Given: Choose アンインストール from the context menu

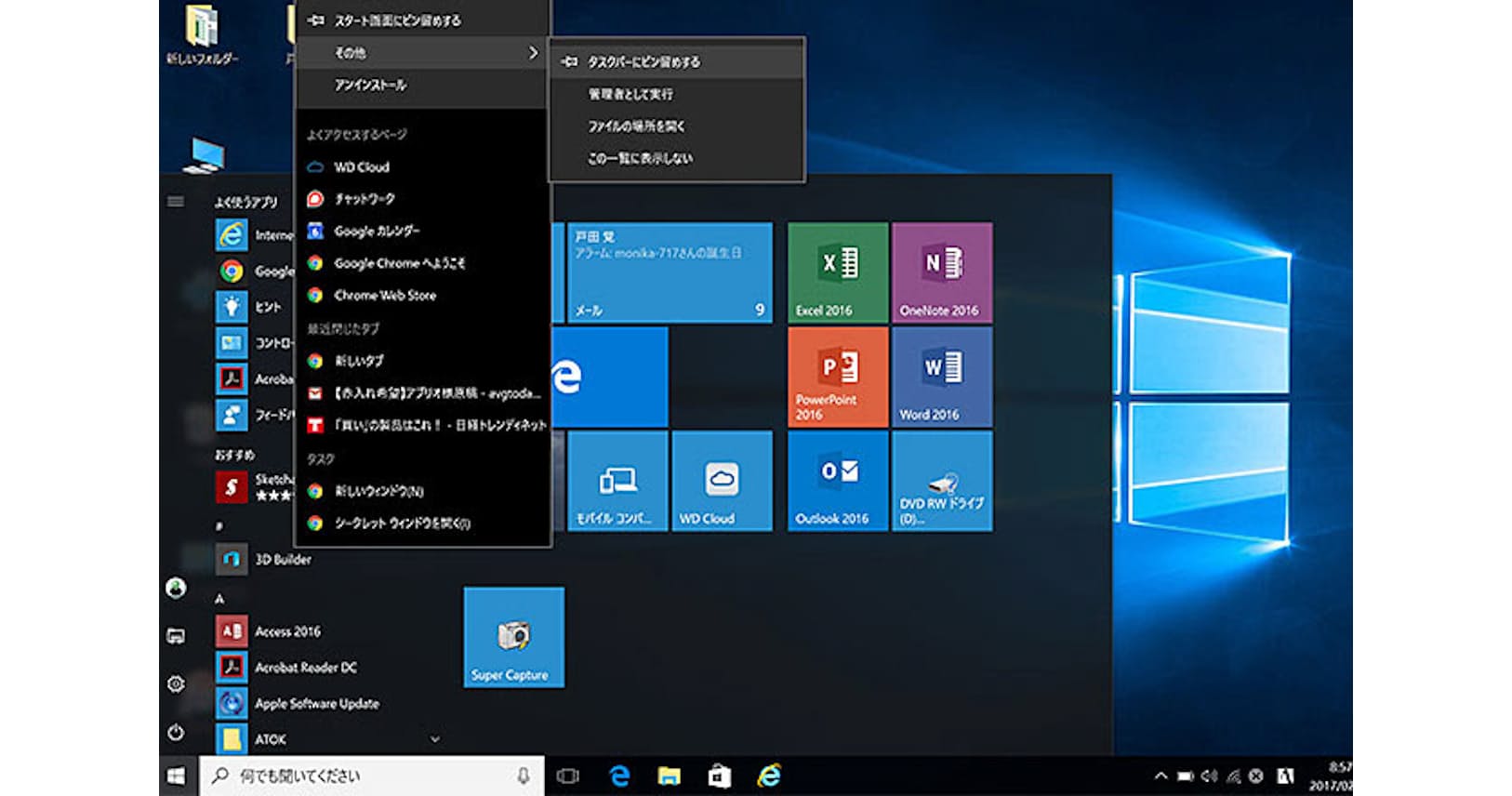Looking at the screenshot, I should pyautogui.click(x=370, y=85).
